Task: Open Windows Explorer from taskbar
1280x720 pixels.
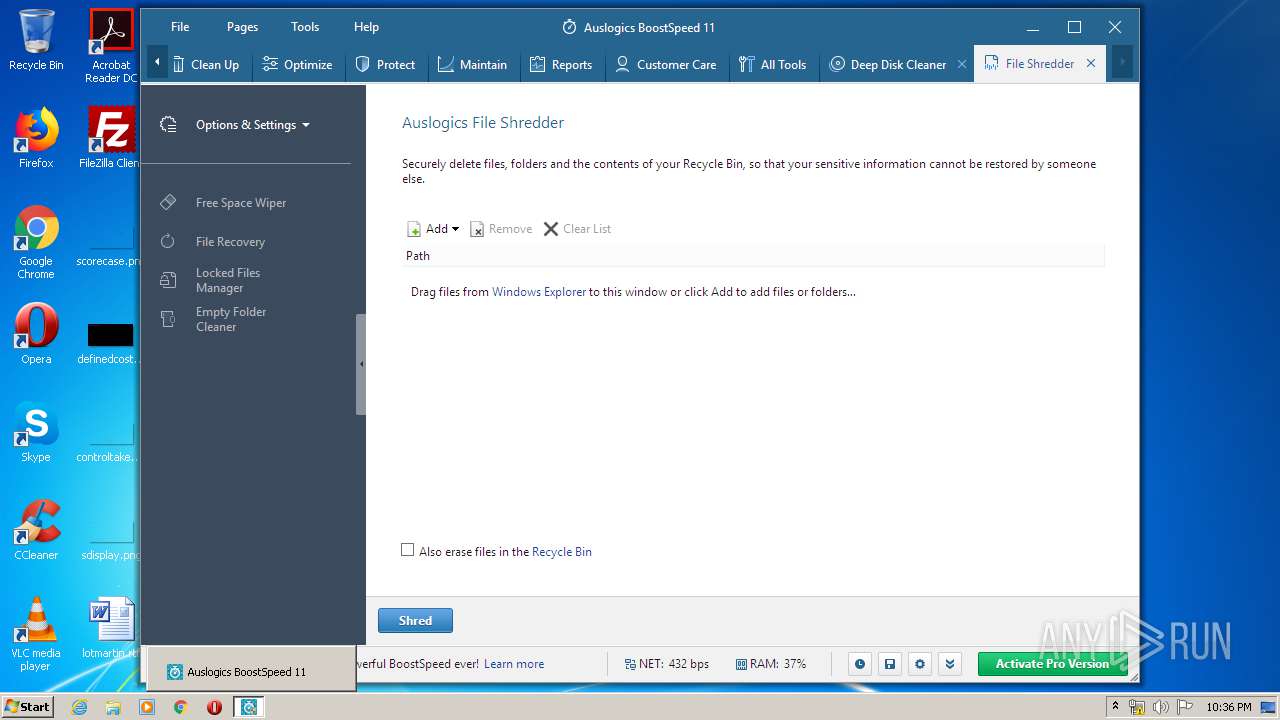Action: coord(113,707)
